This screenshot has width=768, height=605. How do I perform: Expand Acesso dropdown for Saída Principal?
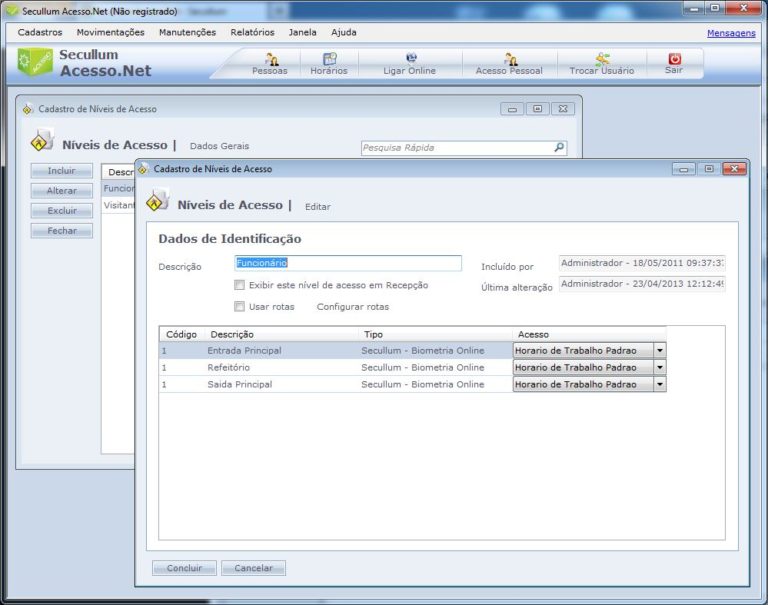659,384
